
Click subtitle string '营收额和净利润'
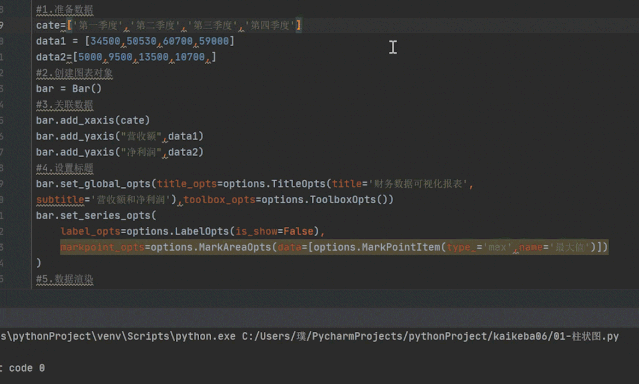[130, 200]
